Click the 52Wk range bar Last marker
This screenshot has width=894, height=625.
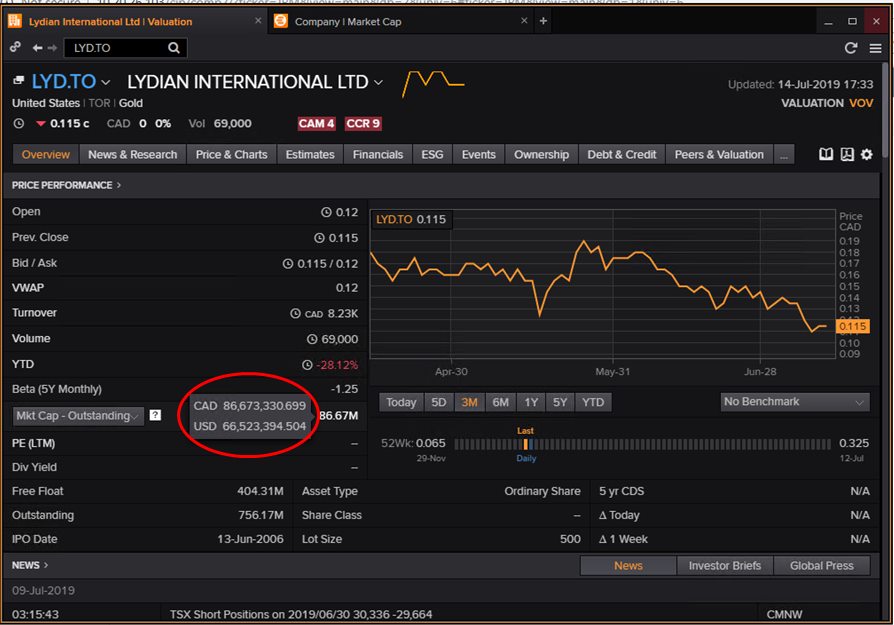click(x=526, y=443)
